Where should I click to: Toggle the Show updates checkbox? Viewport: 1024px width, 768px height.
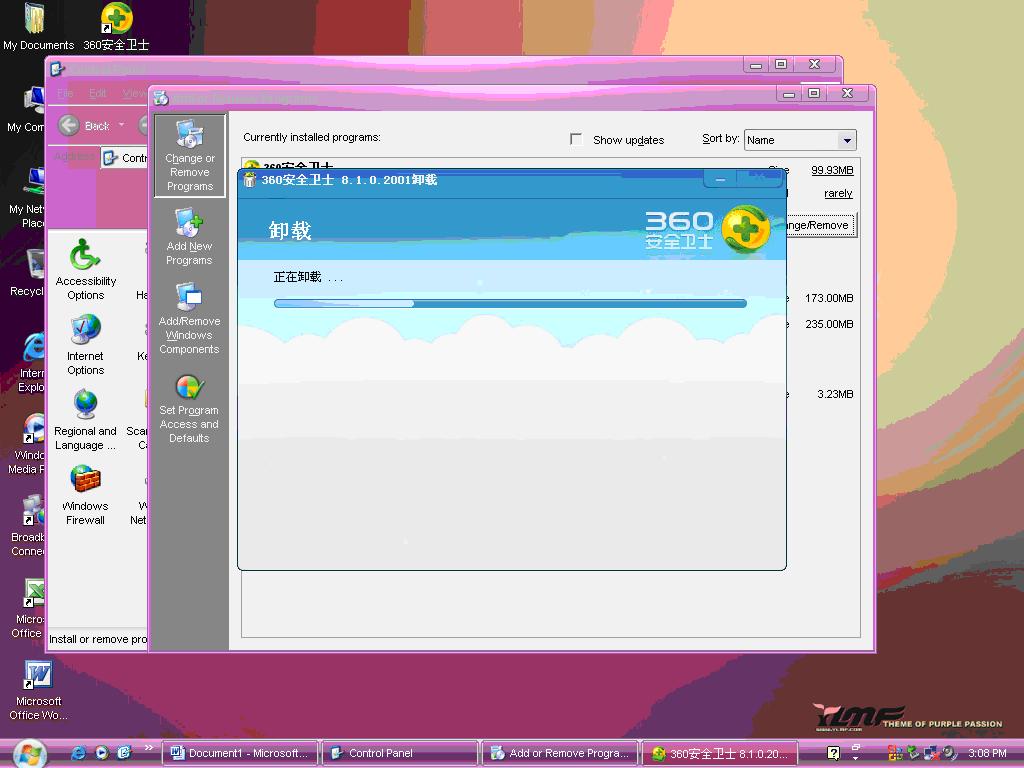coord(576,139)
